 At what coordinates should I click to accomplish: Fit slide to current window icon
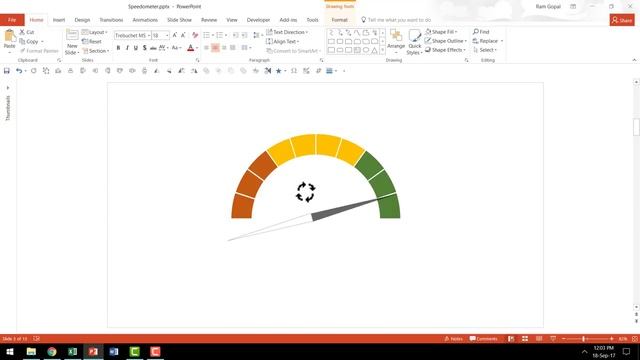tap(635, 339)
